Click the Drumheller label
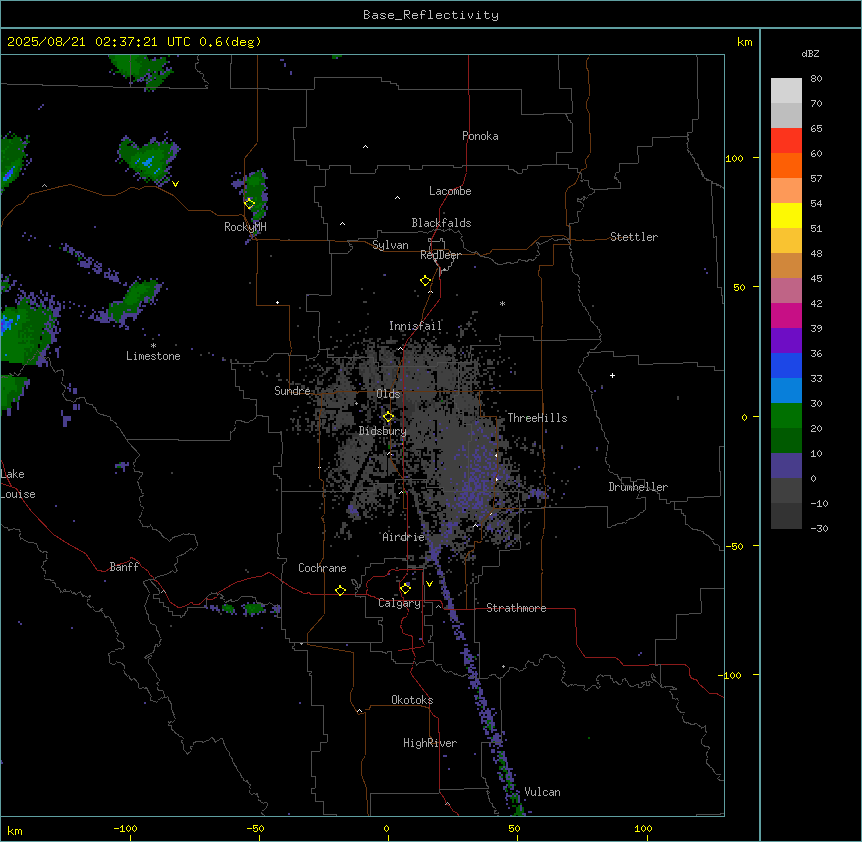Image resolution: width=862 pixels, height=842 pixels. 638,487
